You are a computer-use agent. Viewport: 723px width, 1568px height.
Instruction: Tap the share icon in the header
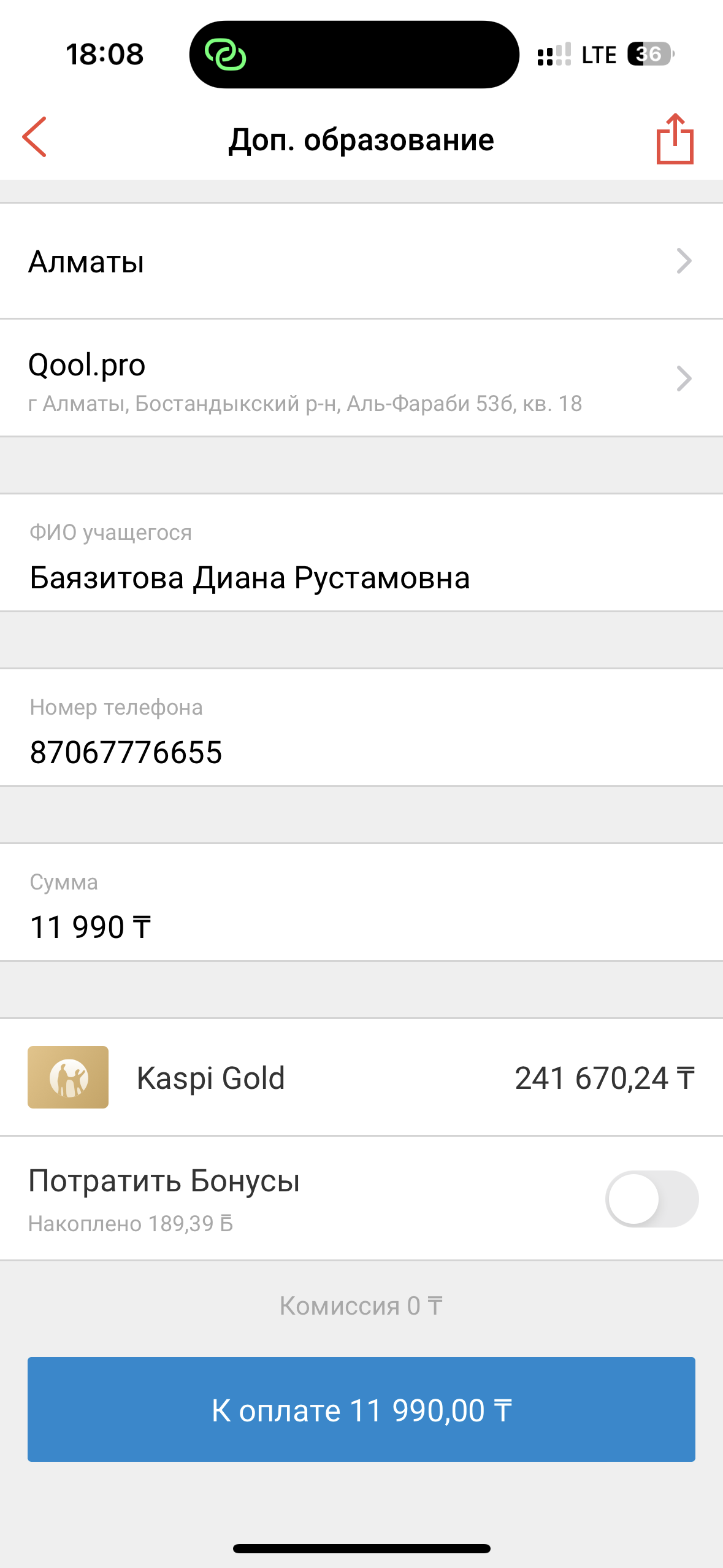point(675,139)
